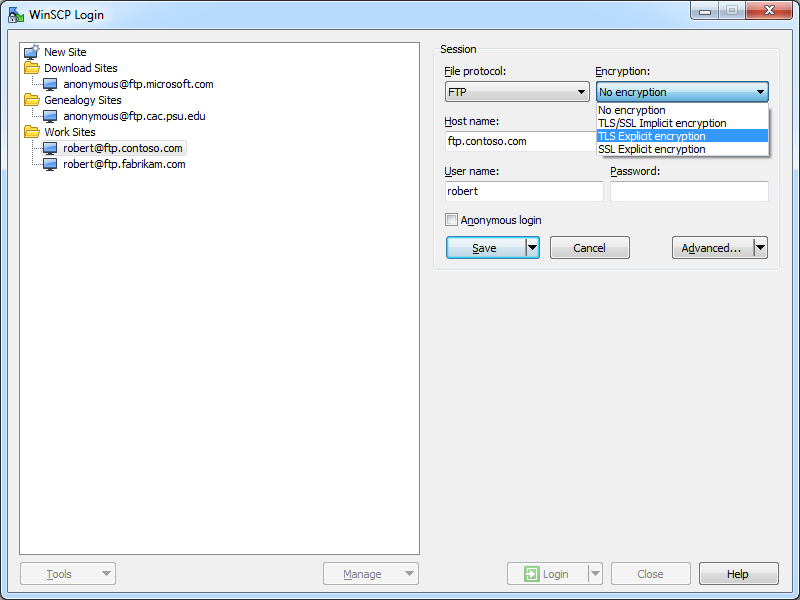This screenshot has width=800, height=600.
Task: Click the robert@ftp.fabrikam.com site icon
Action: (50, 164)
